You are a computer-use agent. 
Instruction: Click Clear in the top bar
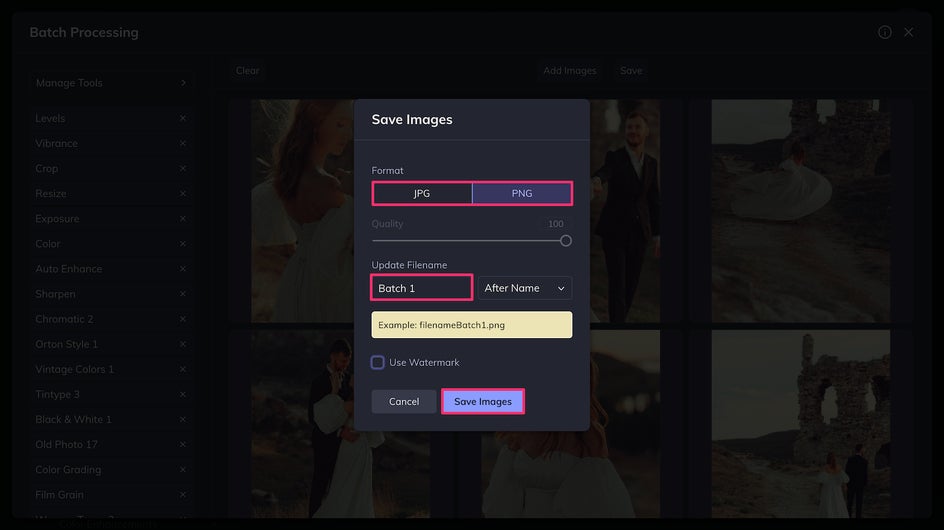point(247,70)
